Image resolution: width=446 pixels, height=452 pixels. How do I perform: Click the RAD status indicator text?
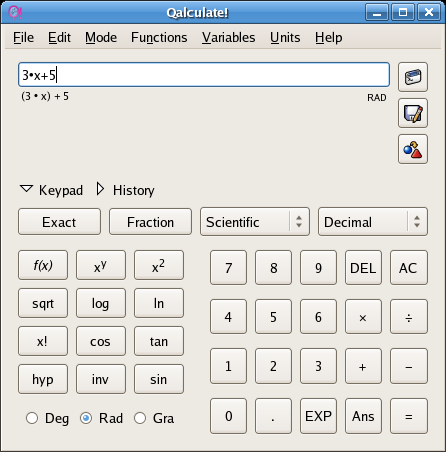pos(377,98)
